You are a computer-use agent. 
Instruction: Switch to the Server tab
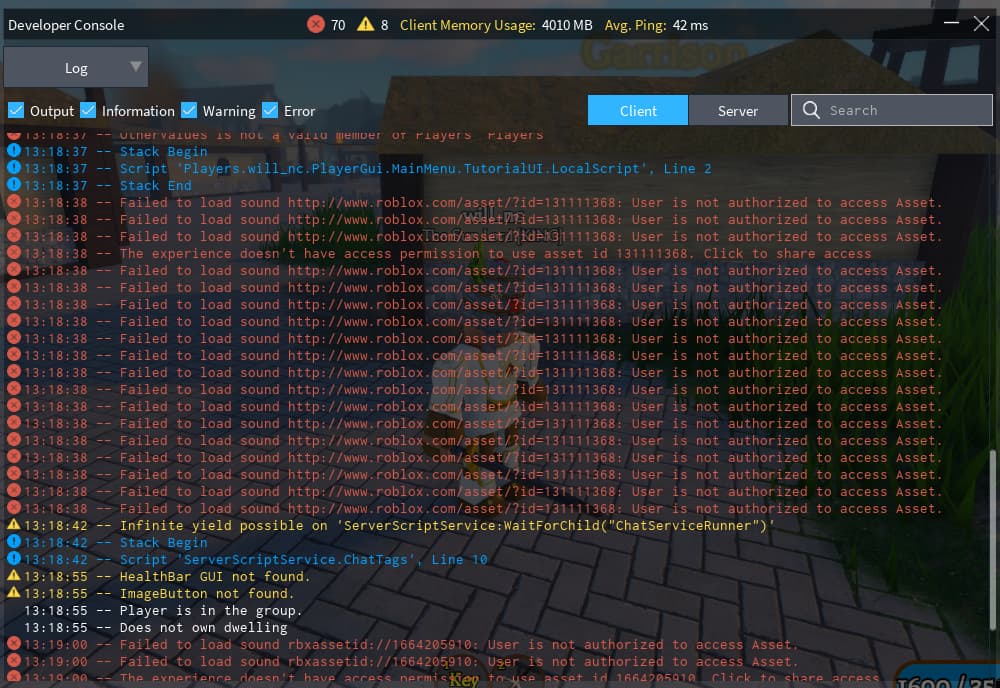(x=738, y=110)
